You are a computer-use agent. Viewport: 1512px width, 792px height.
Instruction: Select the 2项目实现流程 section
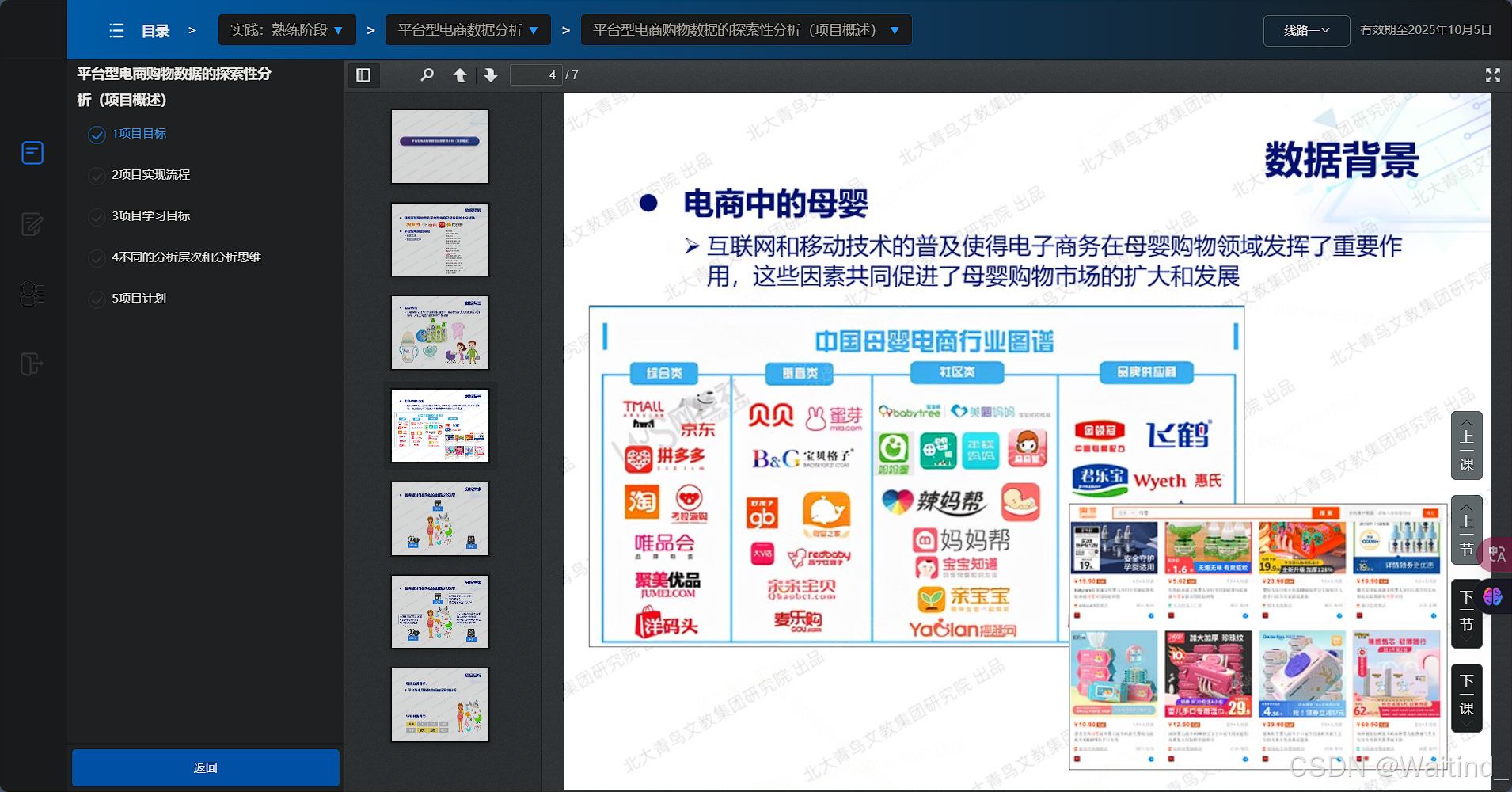coord(151,175)
